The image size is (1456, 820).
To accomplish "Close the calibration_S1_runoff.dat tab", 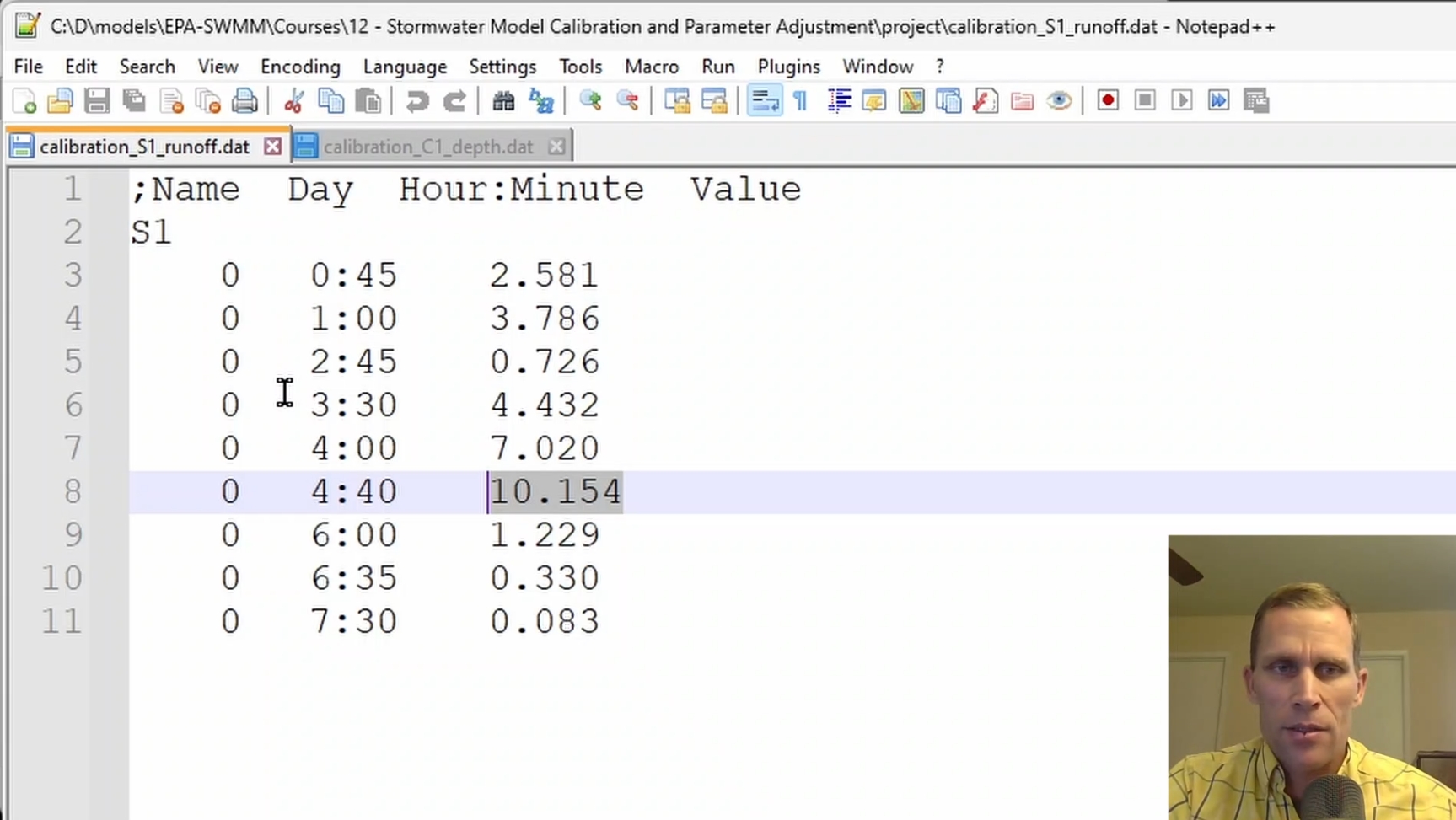I will pyautogui.click(x=272, y=147).
